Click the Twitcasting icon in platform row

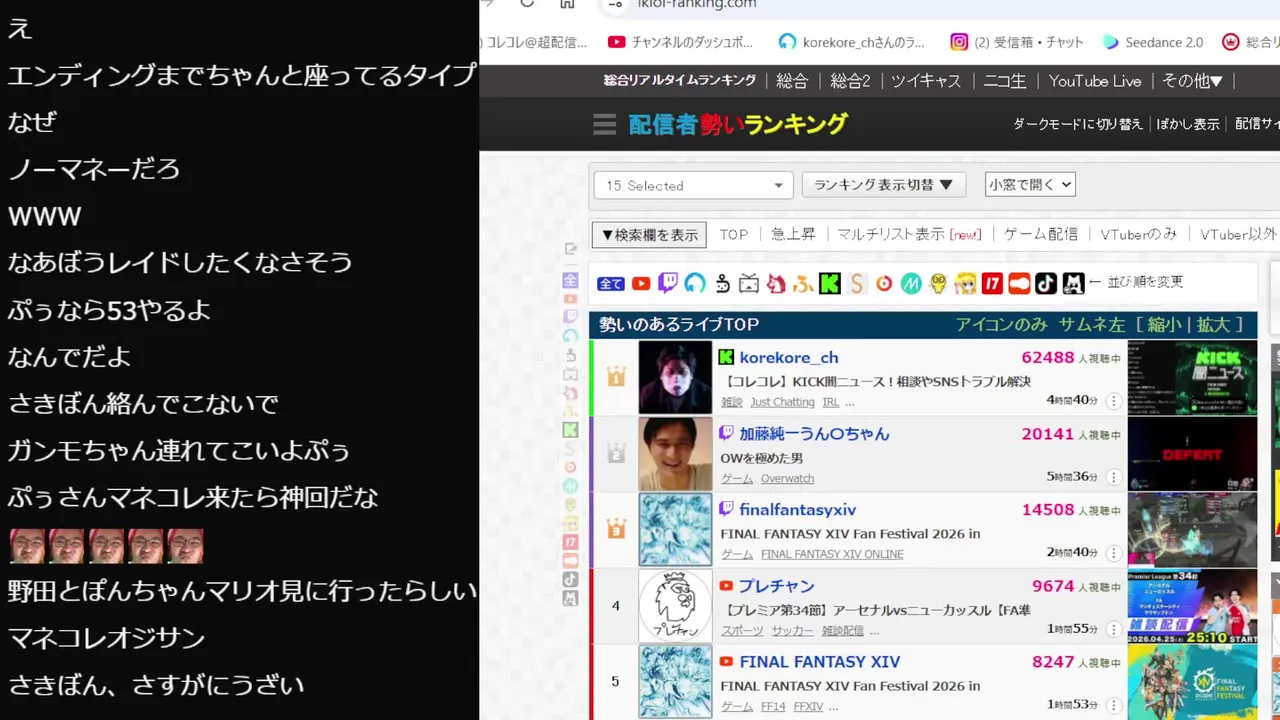tap(722, 284)
